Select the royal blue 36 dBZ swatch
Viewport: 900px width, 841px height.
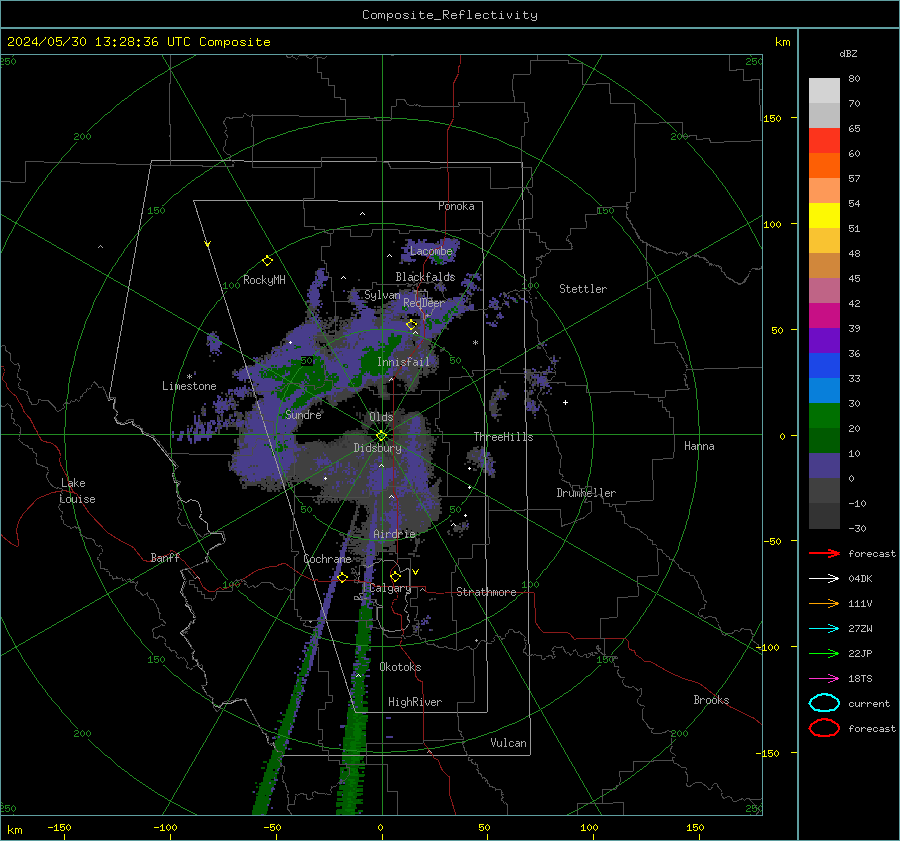(824, 365)
